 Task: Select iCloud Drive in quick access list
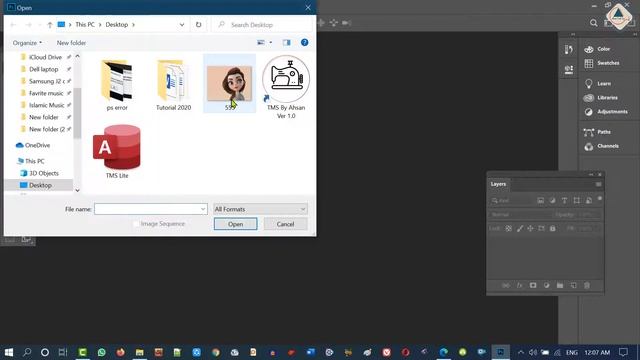click(45, 57)
